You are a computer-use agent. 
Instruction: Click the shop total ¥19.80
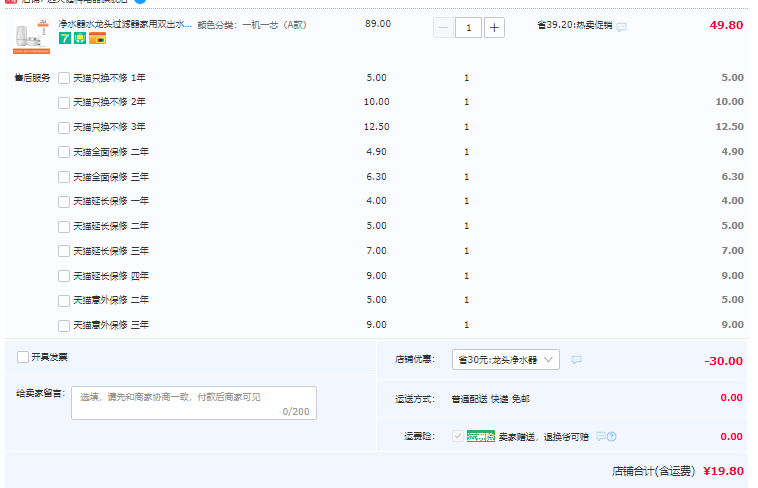tap(723, 471)
